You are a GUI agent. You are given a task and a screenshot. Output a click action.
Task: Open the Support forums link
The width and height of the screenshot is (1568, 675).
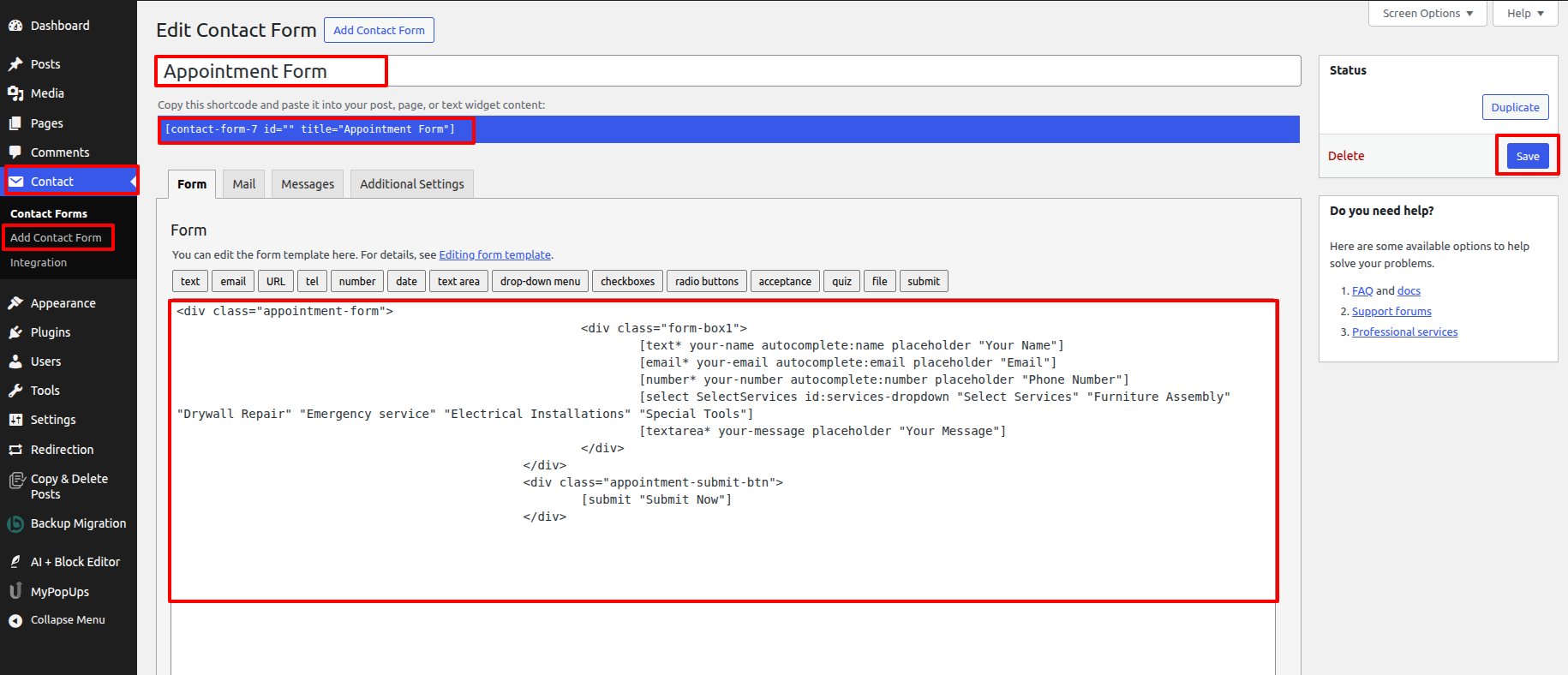pyautogui.click(x=1391, y=312)
